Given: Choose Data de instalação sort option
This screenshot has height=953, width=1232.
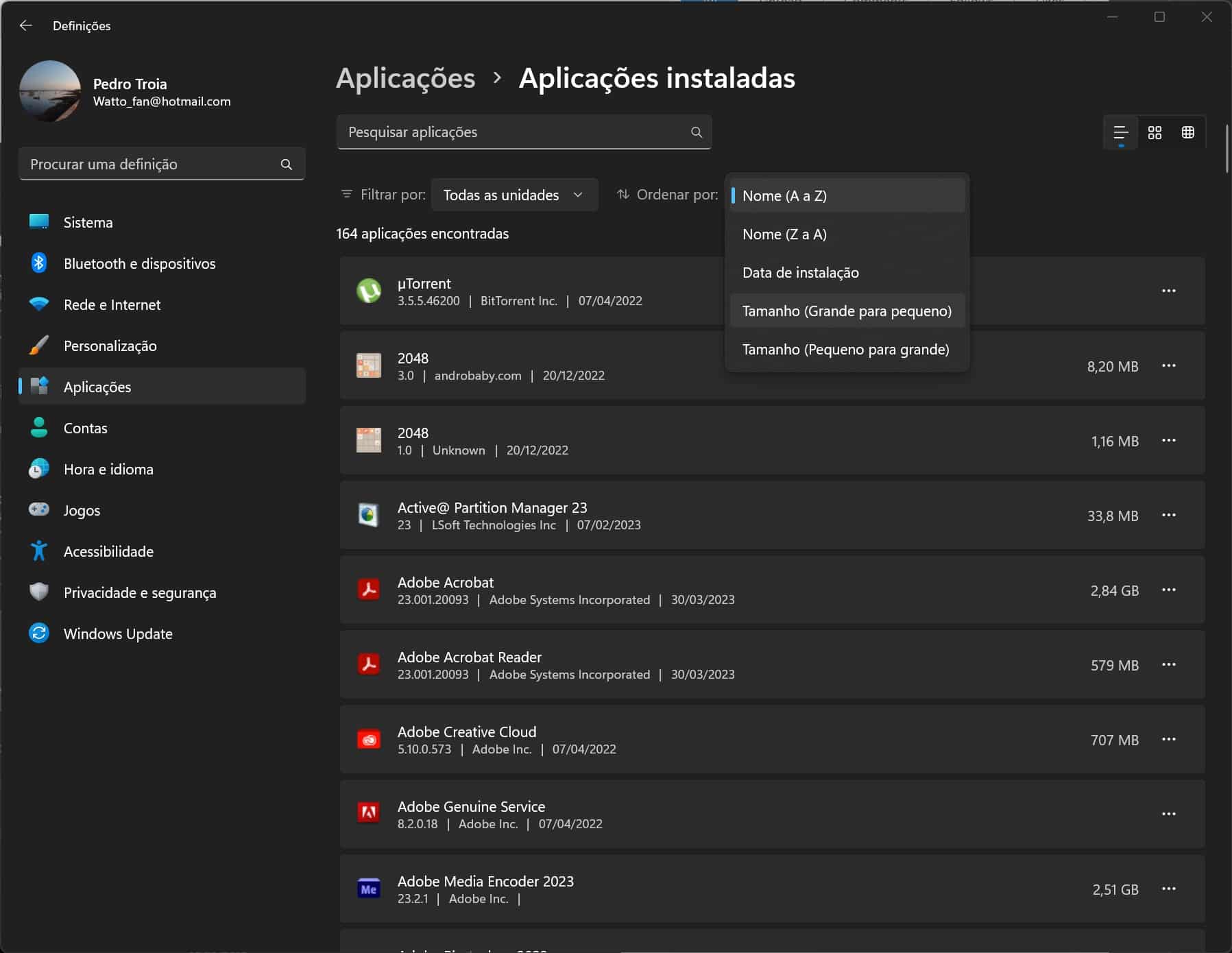Looking at the screenshot, I should tap(800, 273).
